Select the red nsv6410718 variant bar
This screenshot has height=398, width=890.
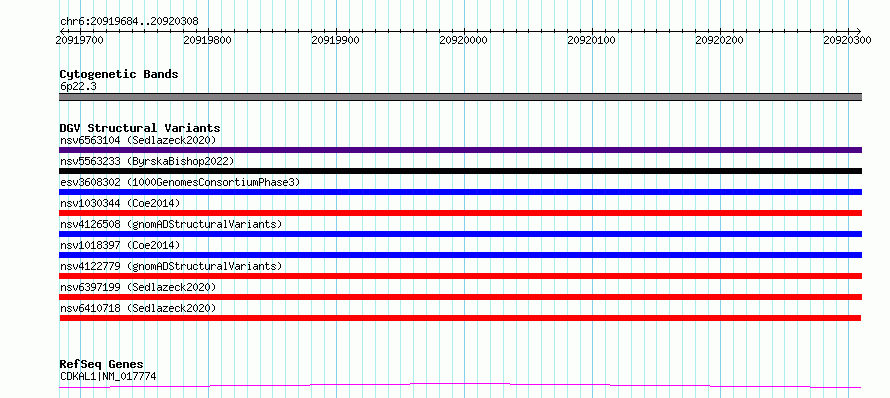pyautogui.click(x=460, y=318)
